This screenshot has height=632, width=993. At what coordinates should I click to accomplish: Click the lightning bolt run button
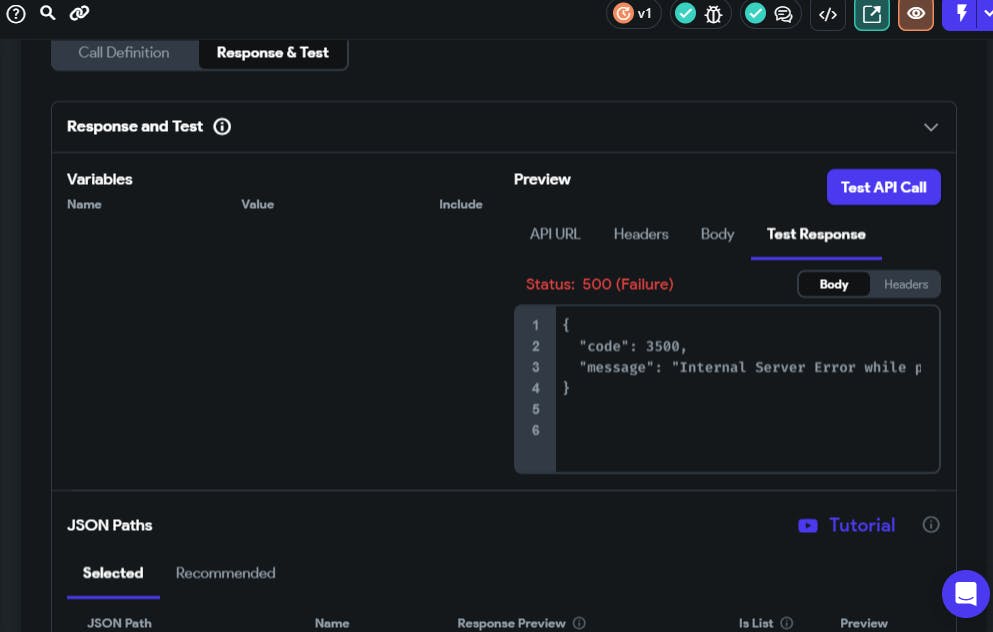tap(961, 14)
